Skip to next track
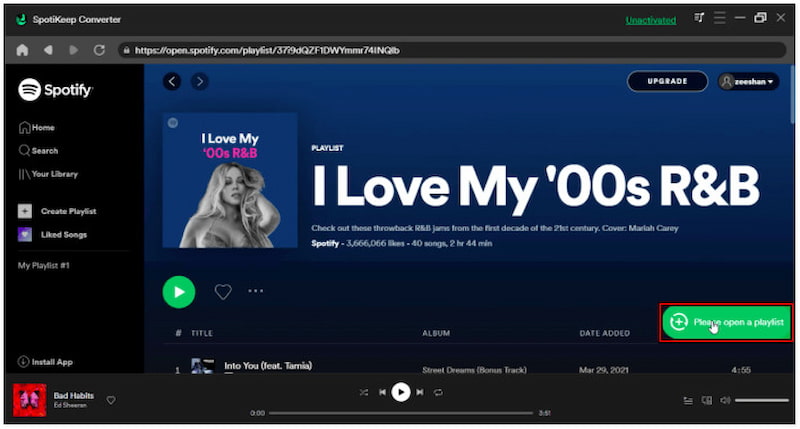This screenshot has width=800, height=429. click(419, 392)
